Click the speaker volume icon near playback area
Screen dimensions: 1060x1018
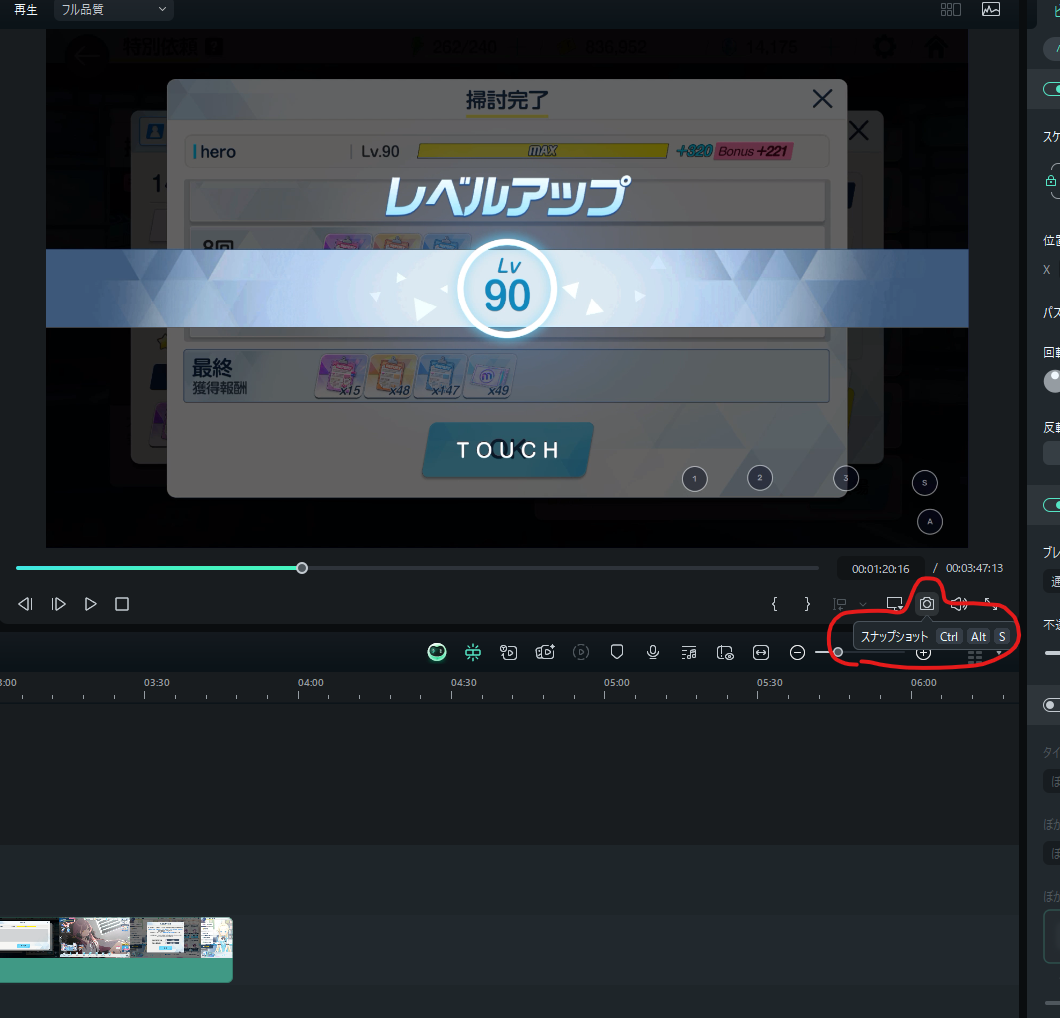(958, 603)
